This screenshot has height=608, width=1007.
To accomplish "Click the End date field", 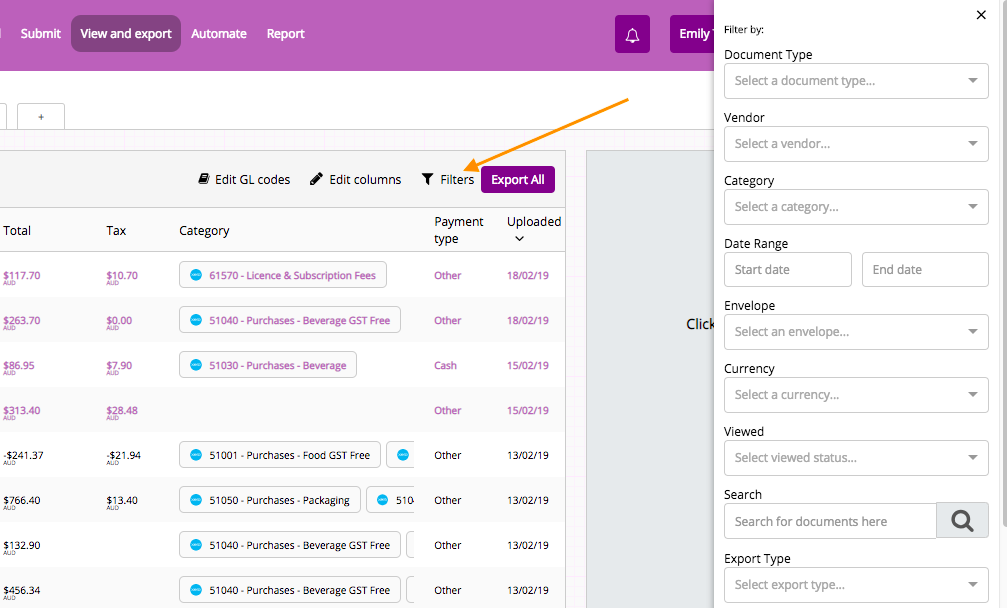I will click(x=925, y=270).
